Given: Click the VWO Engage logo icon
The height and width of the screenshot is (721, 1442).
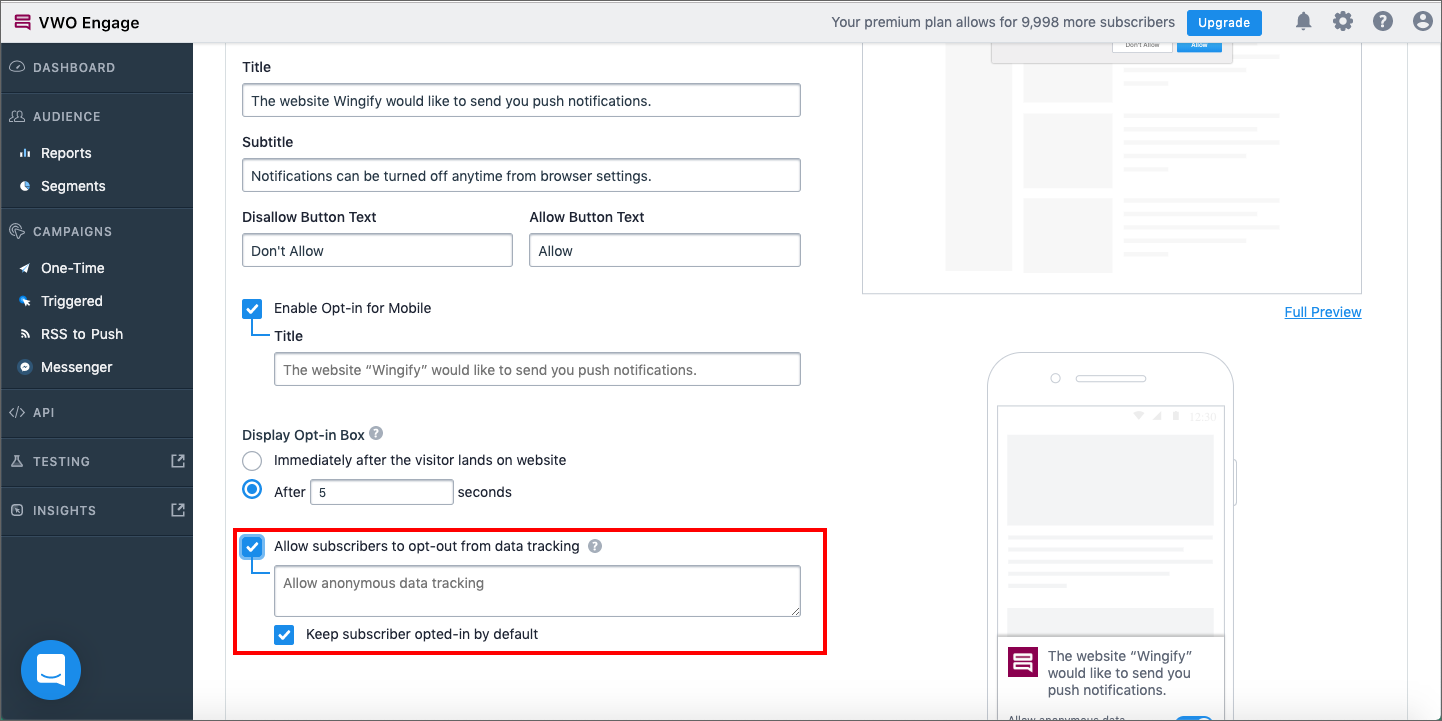Looking at the screenshot, I should [x=22, y=22].
